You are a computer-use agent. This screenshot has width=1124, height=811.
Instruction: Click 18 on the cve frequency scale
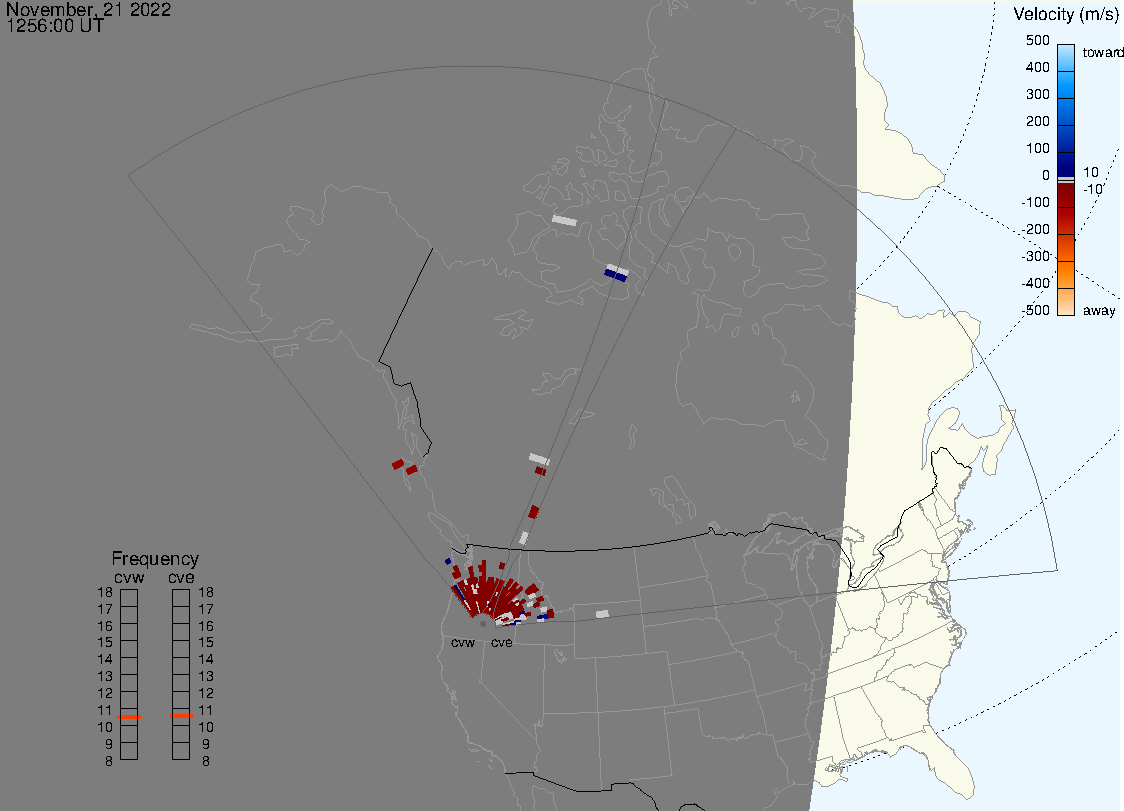click(x=206, y=592)
